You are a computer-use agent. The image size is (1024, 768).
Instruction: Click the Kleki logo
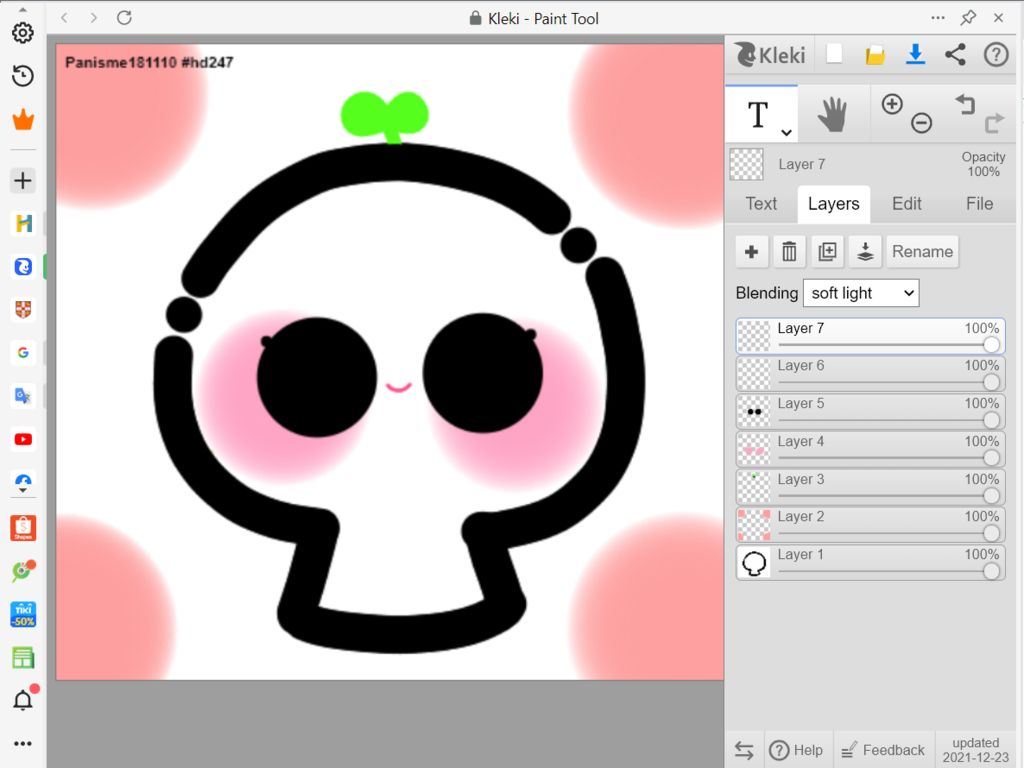(x=771, y=55)
